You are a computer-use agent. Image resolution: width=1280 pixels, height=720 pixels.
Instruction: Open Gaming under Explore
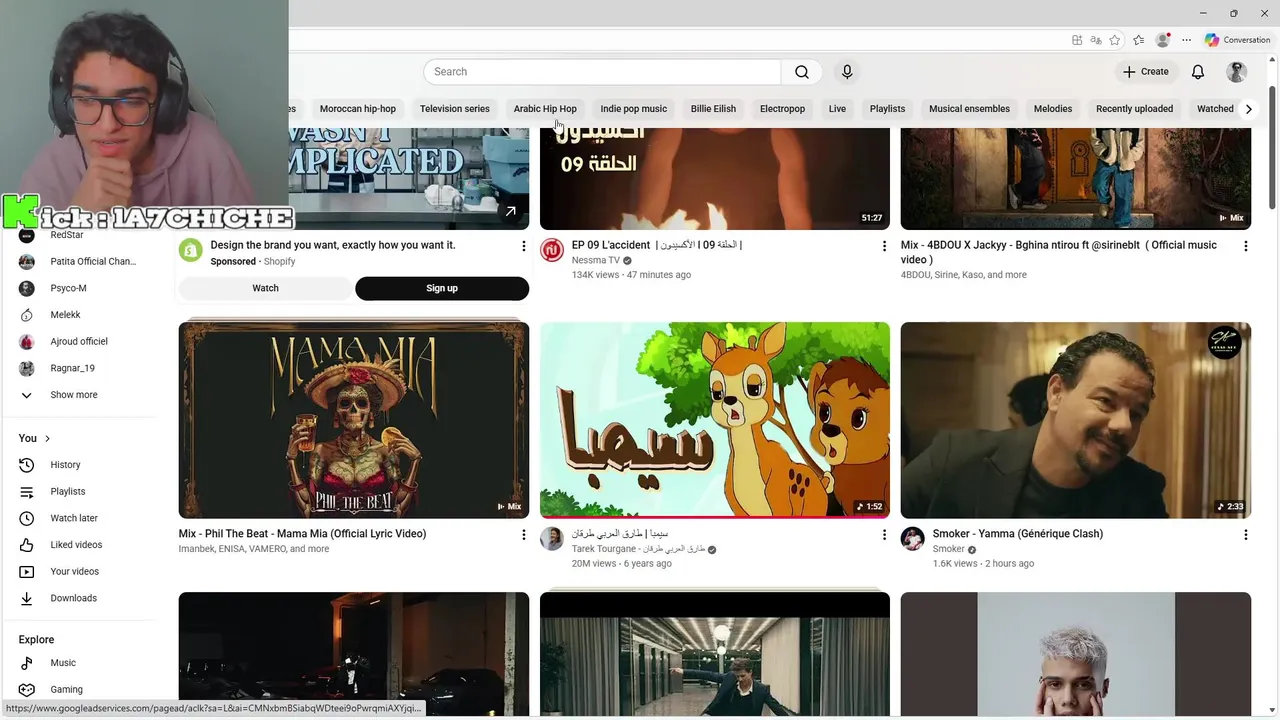pyautogui.click(x=67, y=690)
